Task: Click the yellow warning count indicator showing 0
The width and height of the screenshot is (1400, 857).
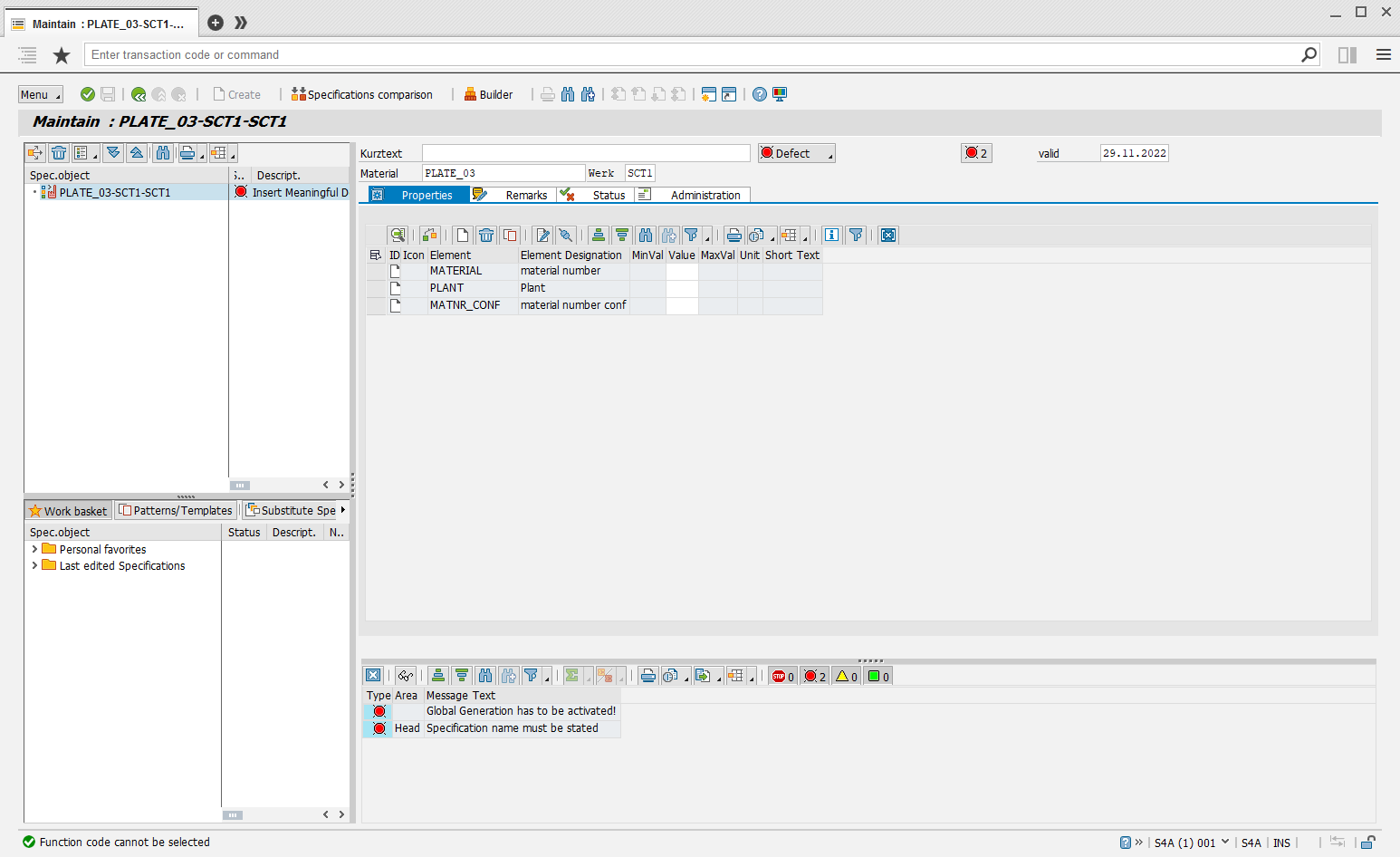Action: (x=844, y=675)
